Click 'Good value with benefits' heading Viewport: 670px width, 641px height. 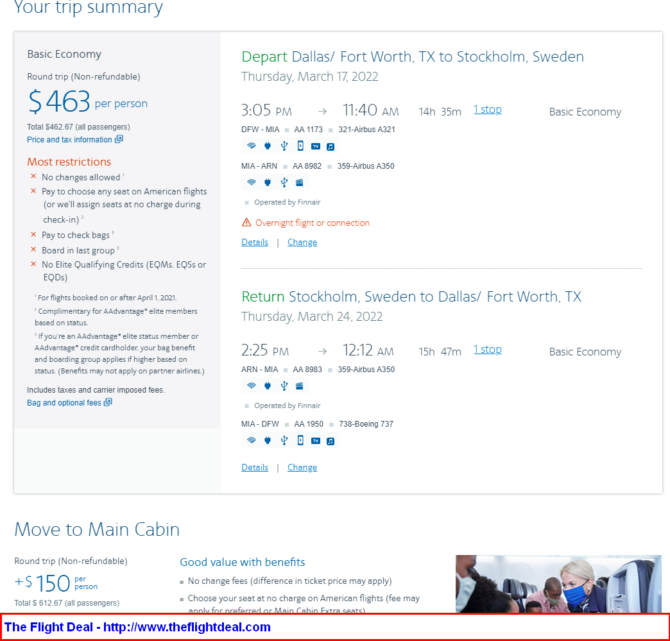pyautogui.click(x=242, y=562)
